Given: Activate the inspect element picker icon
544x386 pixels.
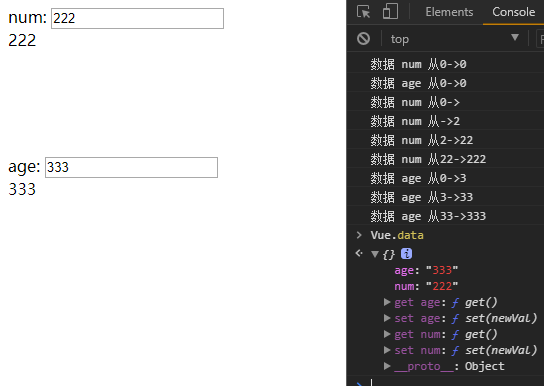Looking at the screenshot, I should point(363,12).
